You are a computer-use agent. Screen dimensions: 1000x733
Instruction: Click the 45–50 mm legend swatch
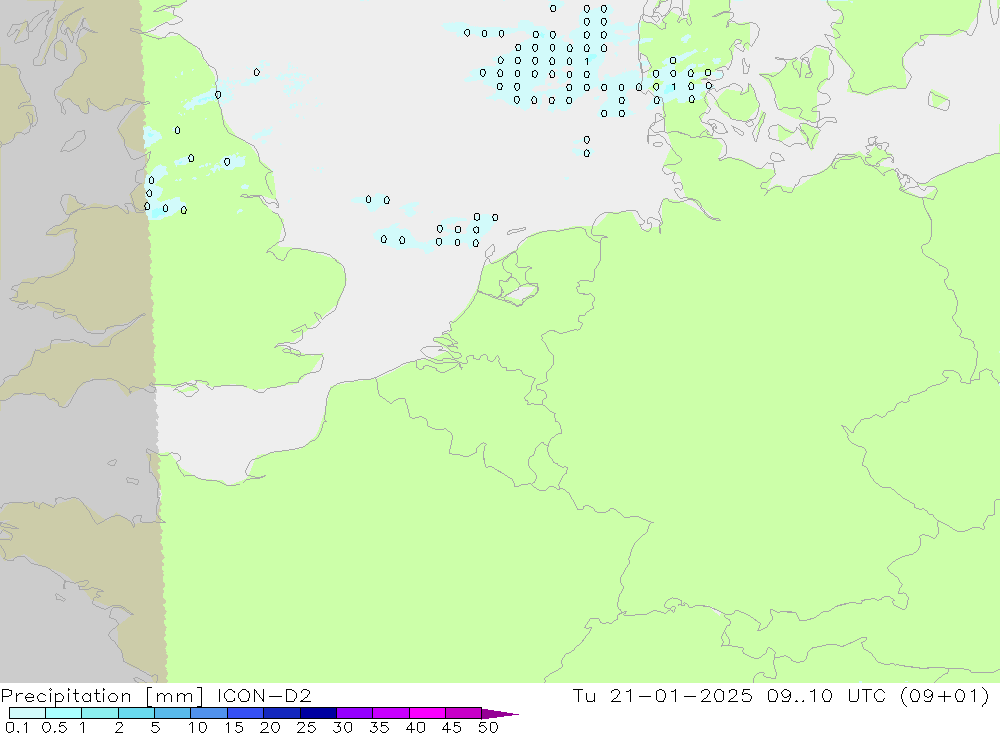pos(463,713)
